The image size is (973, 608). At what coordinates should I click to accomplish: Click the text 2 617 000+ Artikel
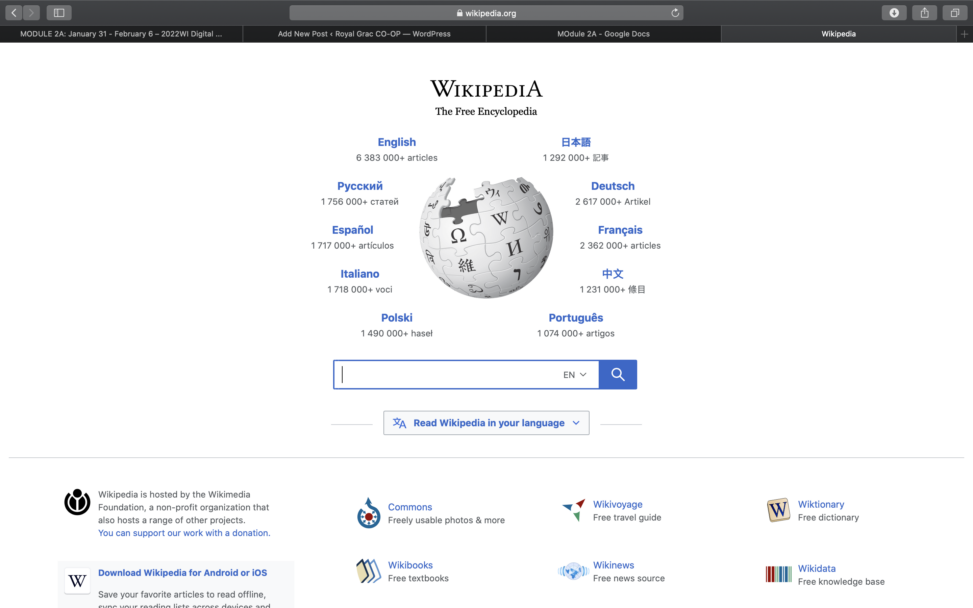click(x=612, y=202)
